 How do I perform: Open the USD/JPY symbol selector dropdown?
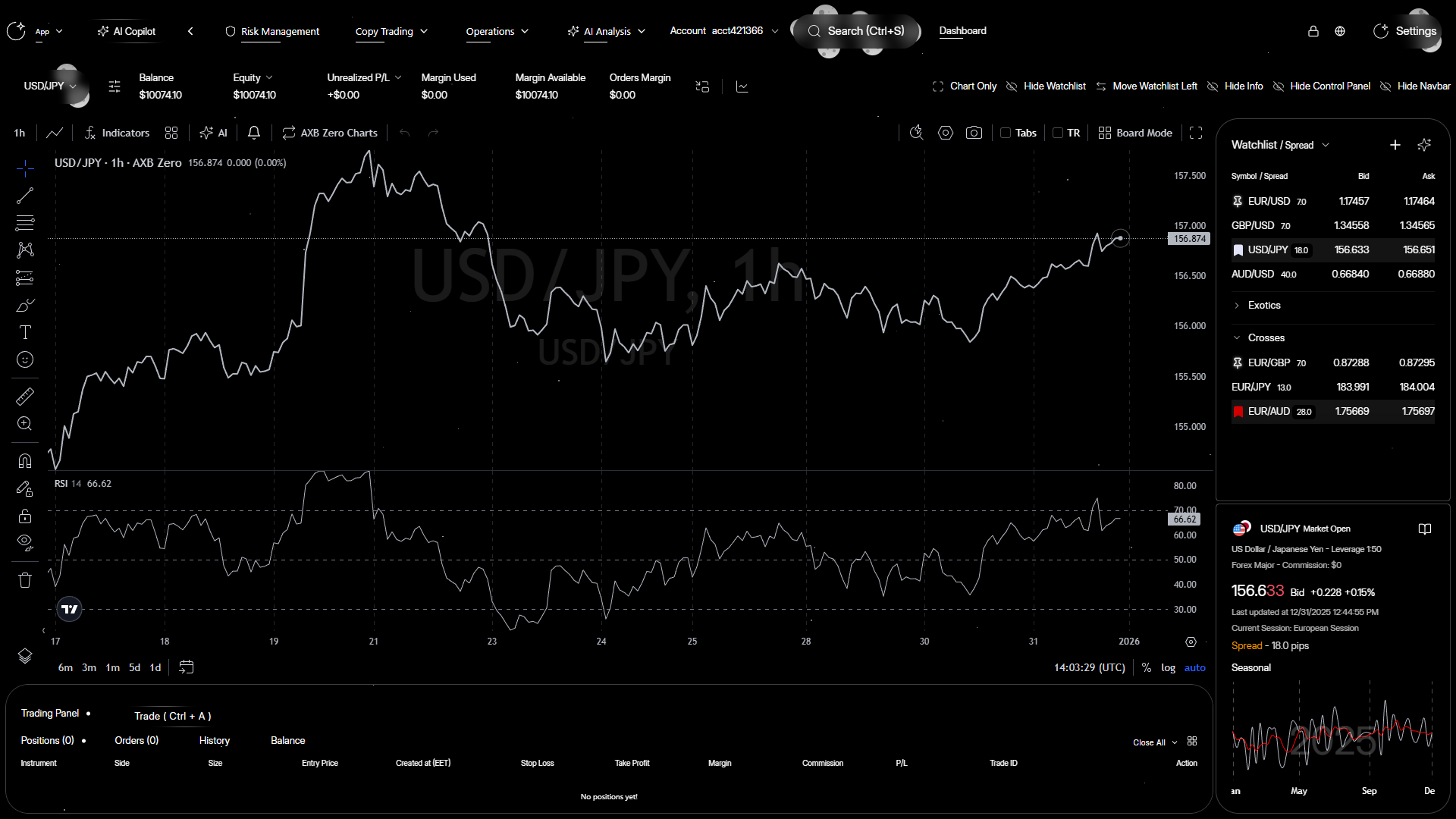(x=50, y=86)
